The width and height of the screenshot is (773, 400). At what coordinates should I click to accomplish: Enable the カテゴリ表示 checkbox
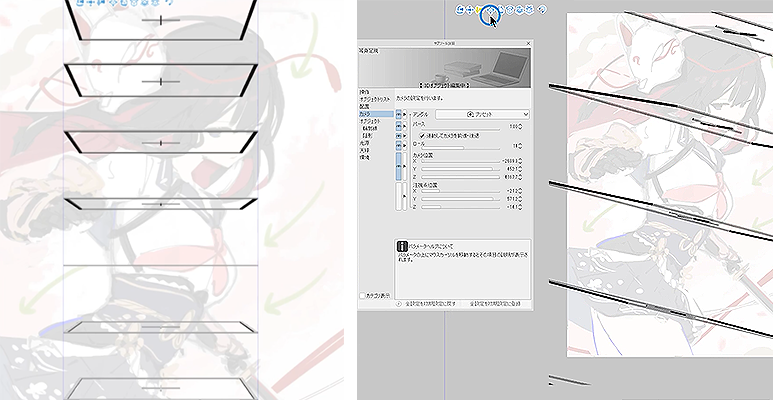362,295
